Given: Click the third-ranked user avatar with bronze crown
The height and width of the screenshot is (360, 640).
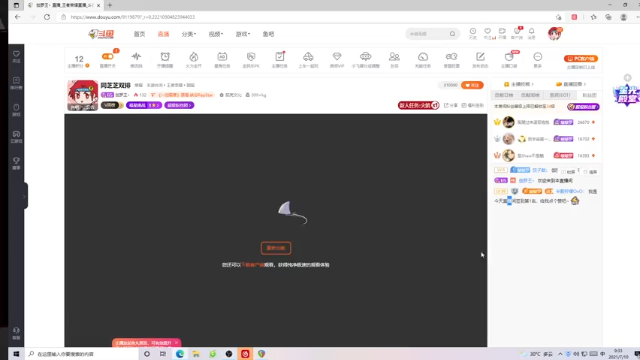Looking at the screenshot, I should coord(509,156).
